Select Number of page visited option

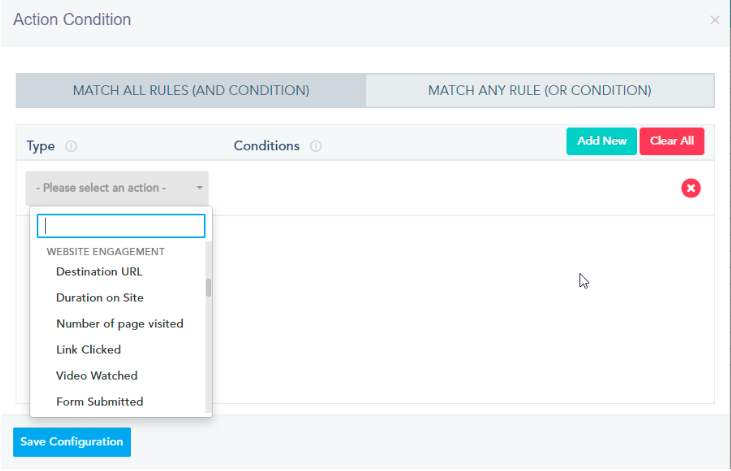coord(120,324)
